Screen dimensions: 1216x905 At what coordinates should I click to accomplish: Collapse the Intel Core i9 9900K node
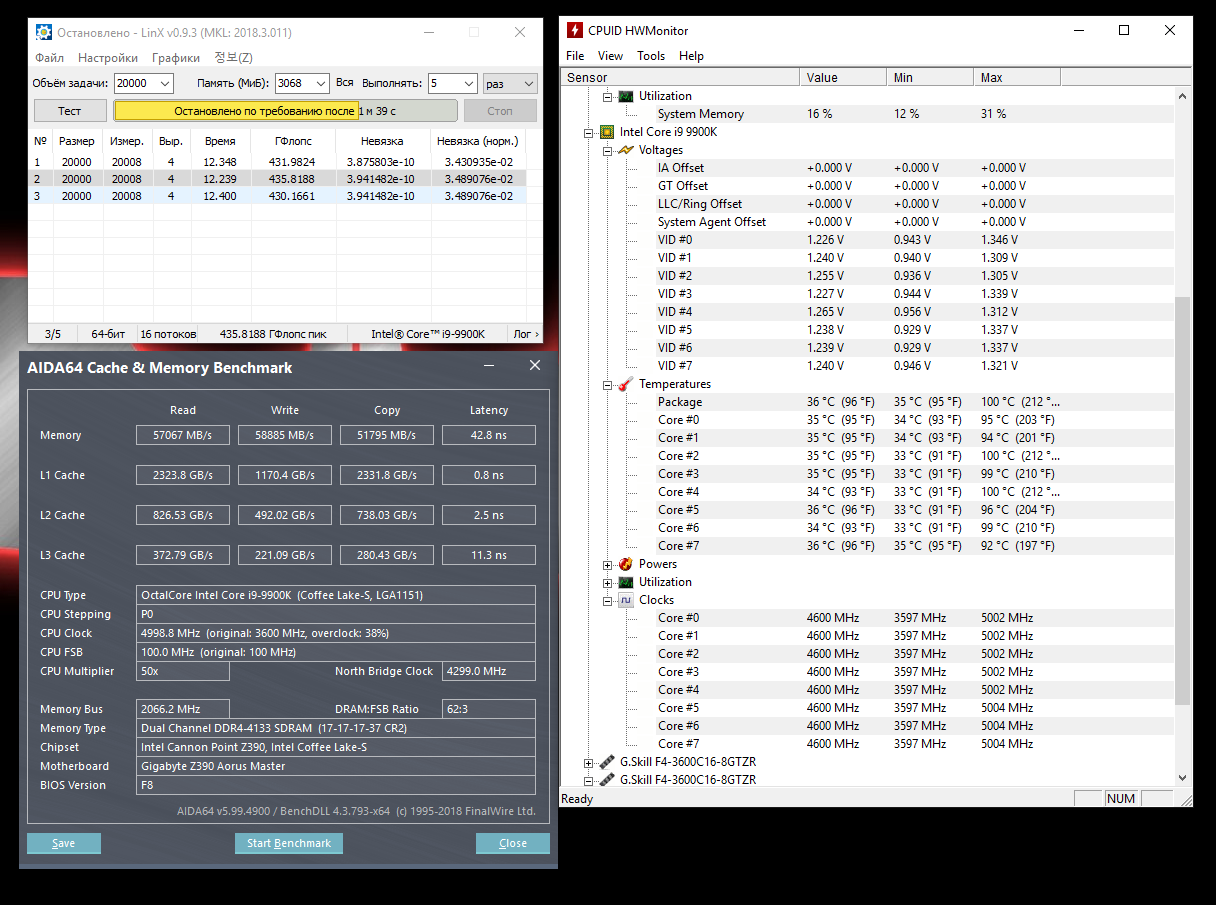(589, 132)
